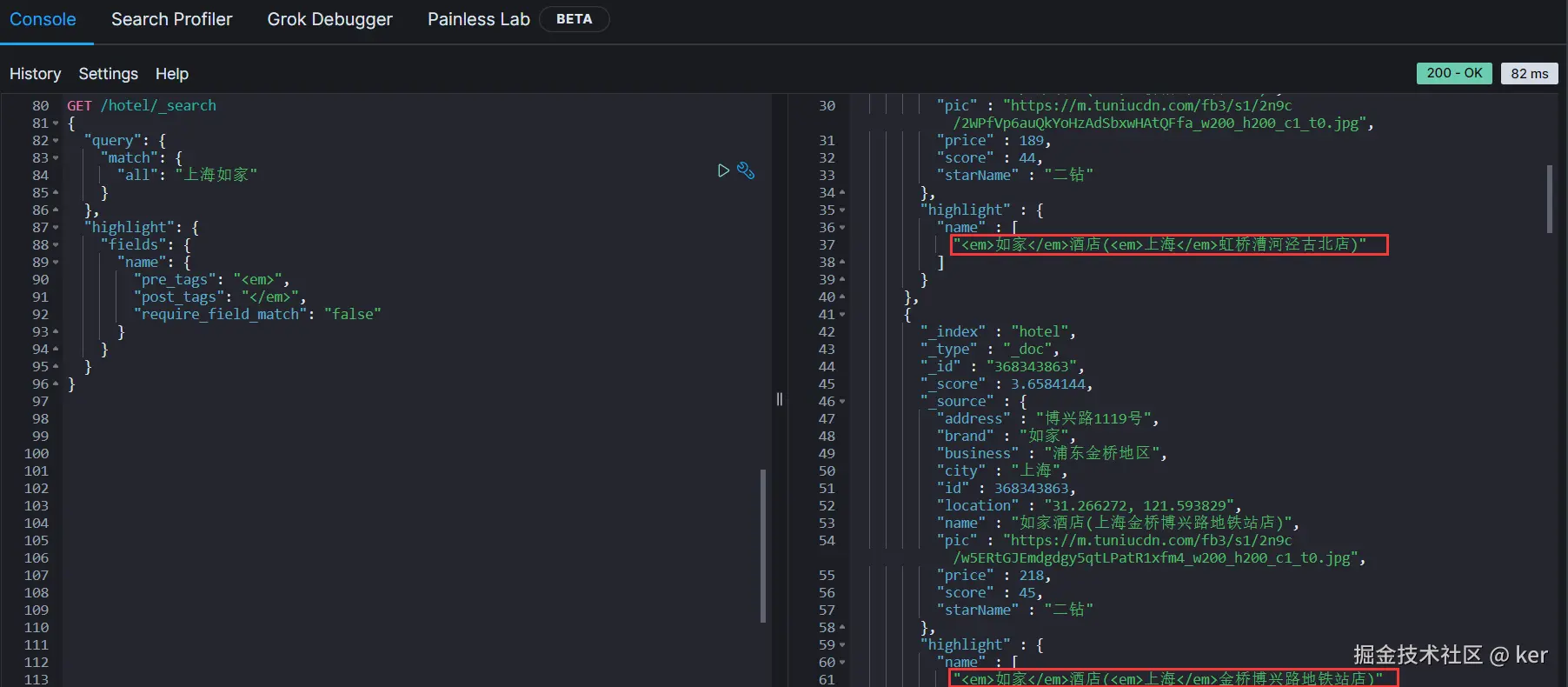Open the Grok Debugger tab
Image resolution: width=1568 pixels, height=687 pixels.
[x=329, y=19]
